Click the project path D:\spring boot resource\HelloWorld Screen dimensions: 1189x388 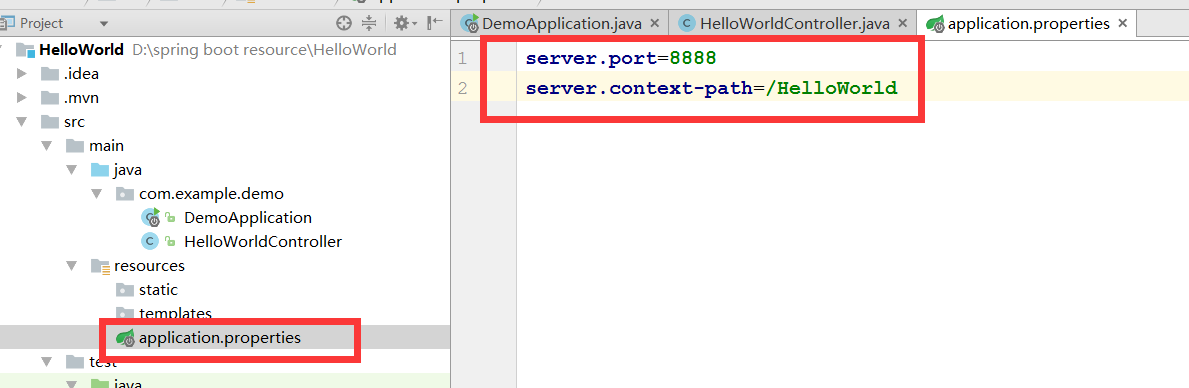tap(265, 51)
